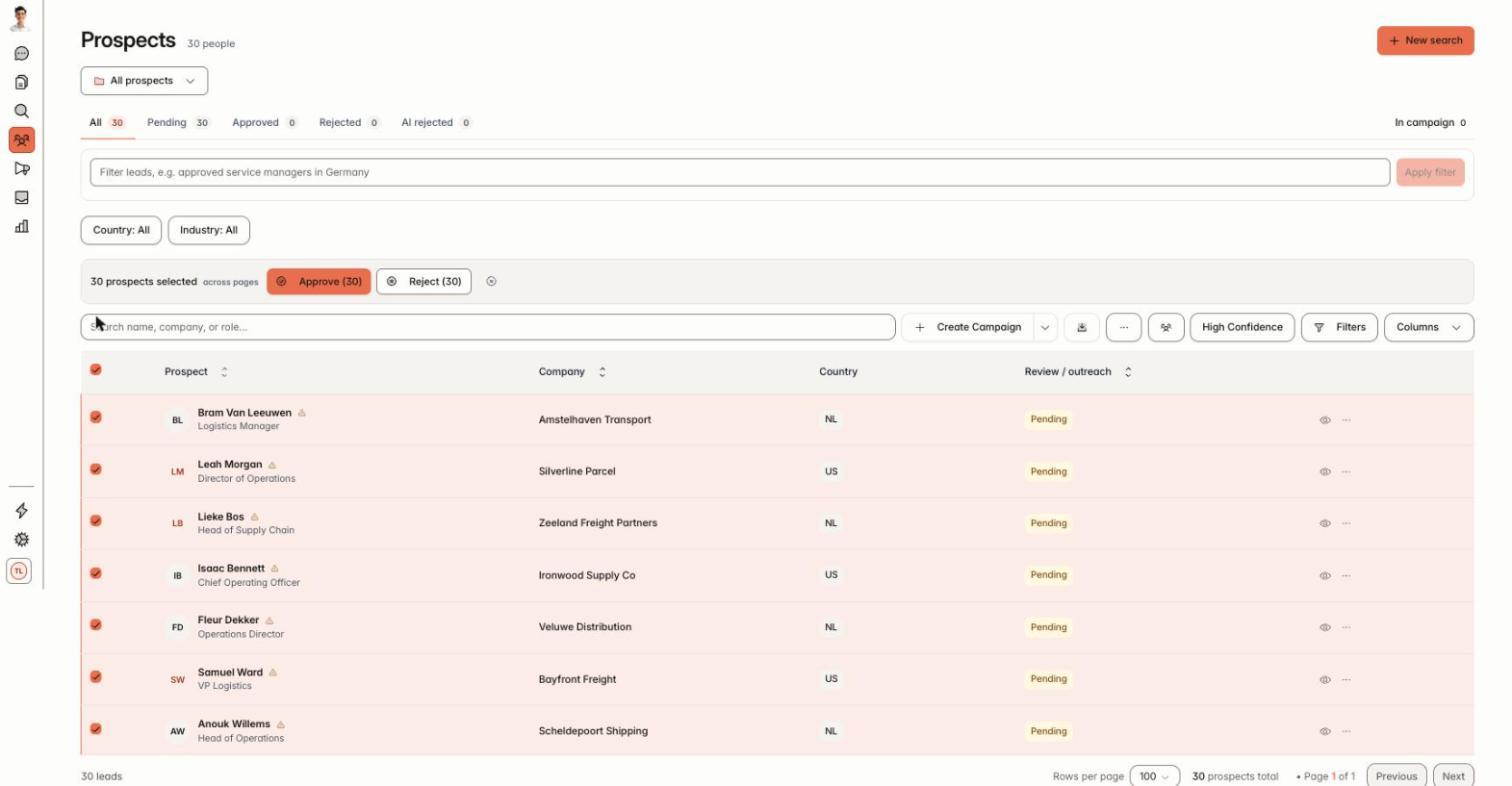The height and width of the screenshot is (786, 1512).
Task: Toggle the select-all header checkbox
Action: (x=96, y=370)
